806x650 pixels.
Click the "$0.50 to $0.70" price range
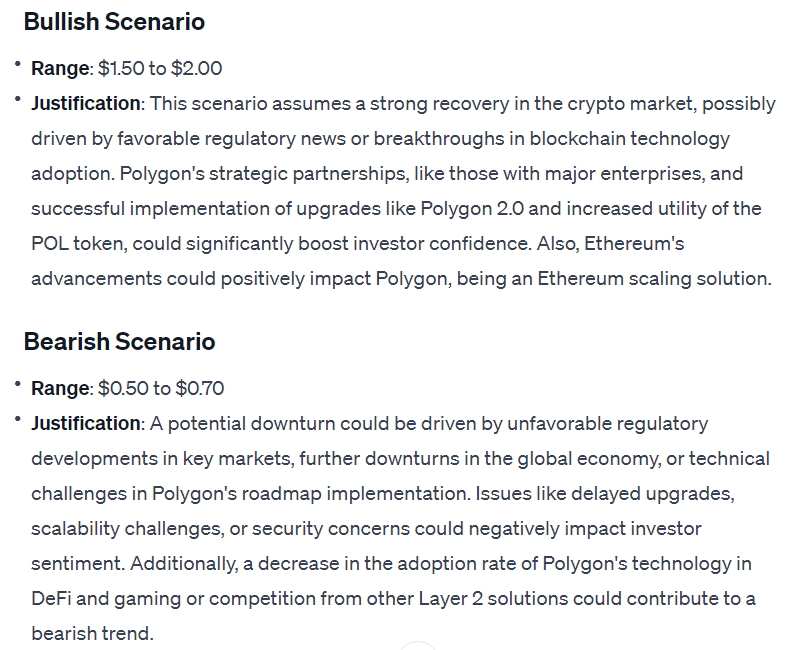[x=160, y=389]
